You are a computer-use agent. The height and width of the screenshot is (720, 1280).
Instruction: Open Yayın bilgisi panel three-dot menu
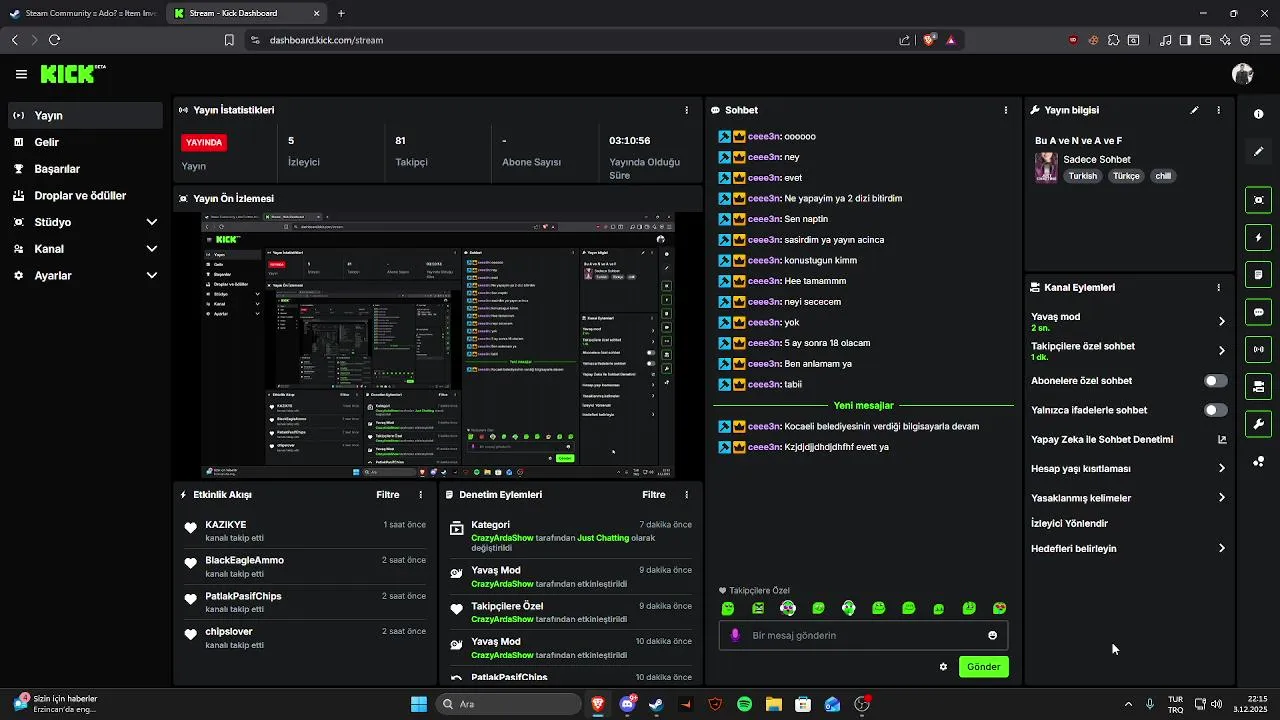pyautogui.click(x=1218, y=110)
